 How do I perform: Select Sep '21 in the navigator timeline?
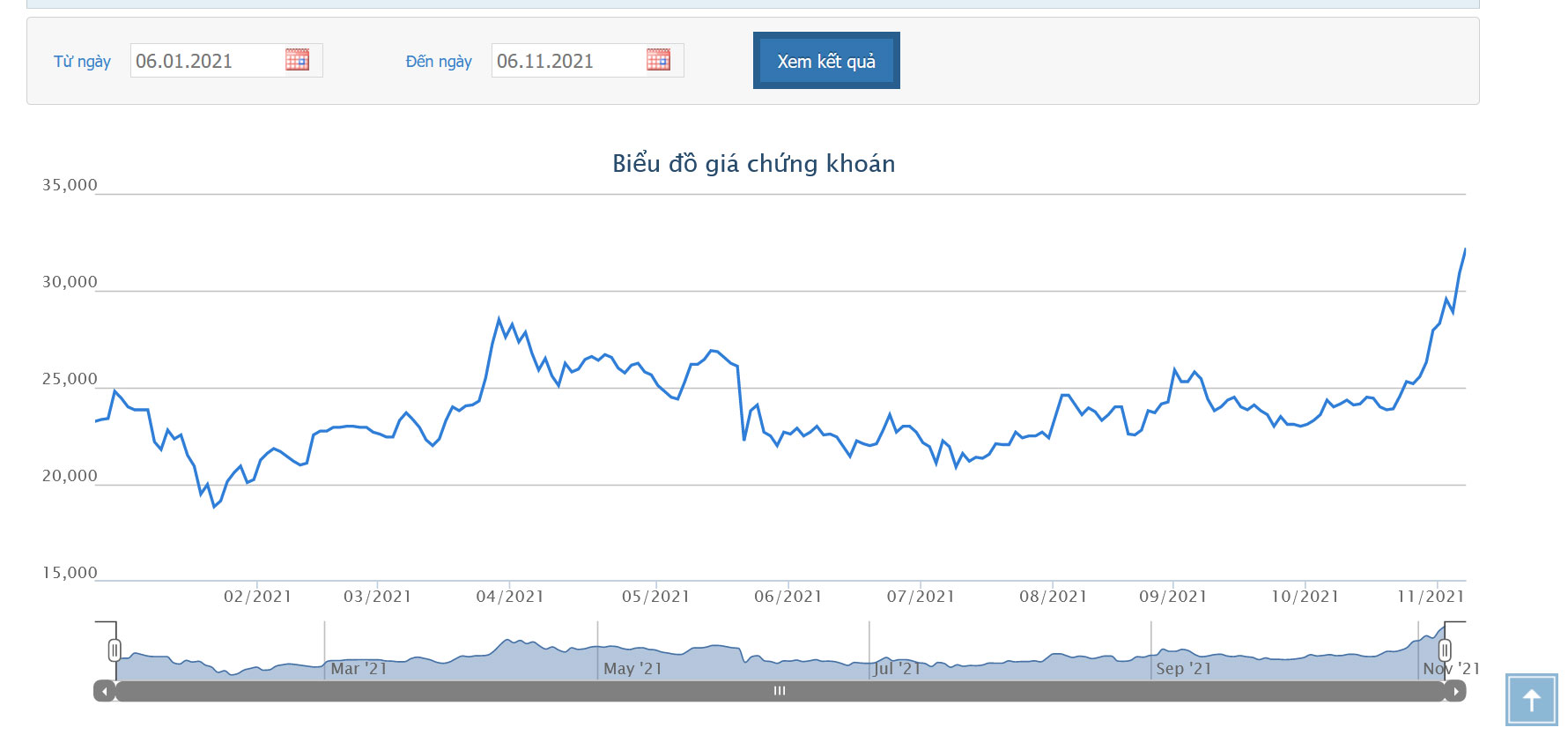[x=1183, y=669]
